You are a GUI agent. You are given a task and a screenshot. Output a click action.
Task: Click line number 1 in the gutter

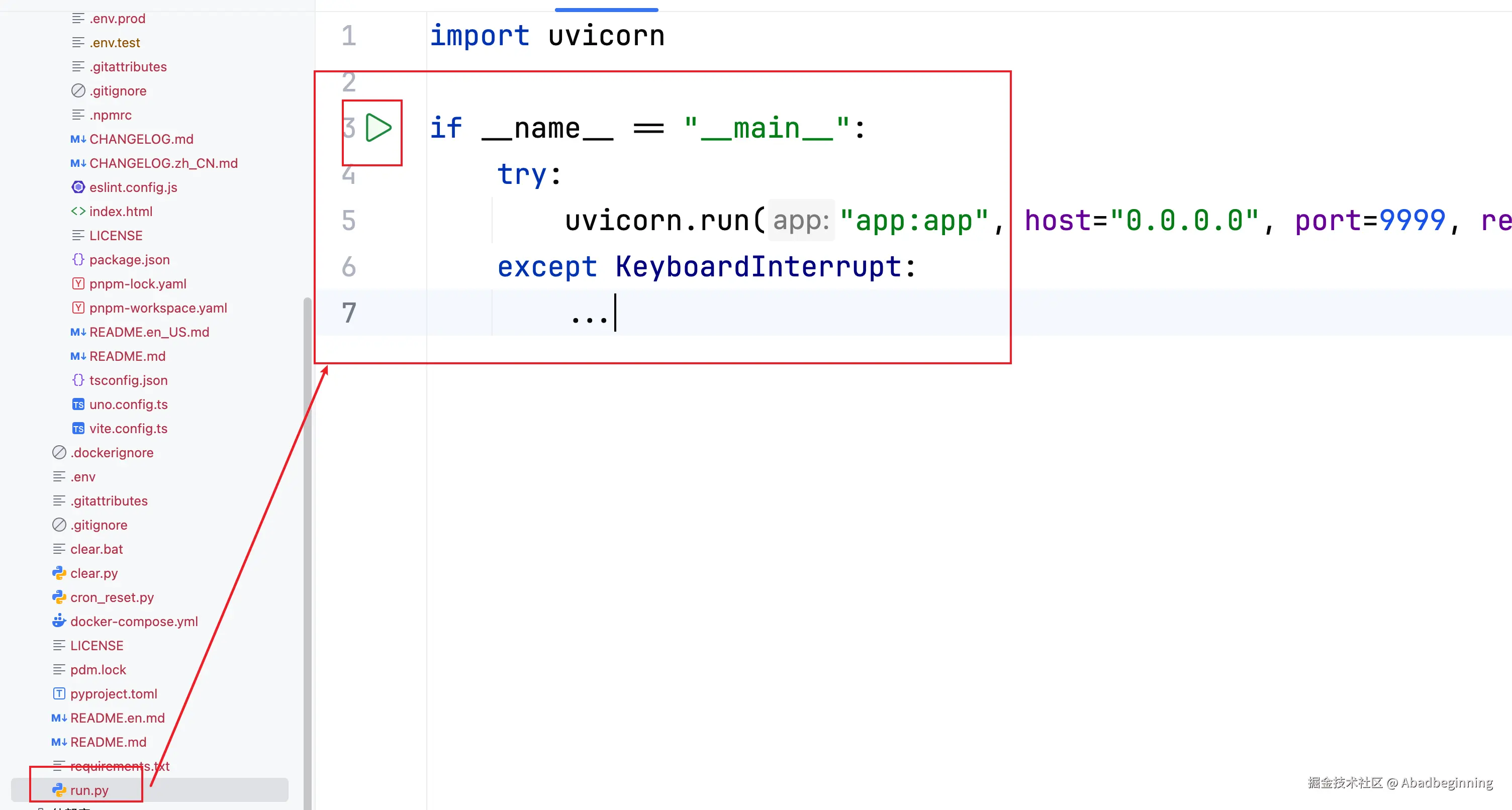pyautogui.click(x=349, y=36)
